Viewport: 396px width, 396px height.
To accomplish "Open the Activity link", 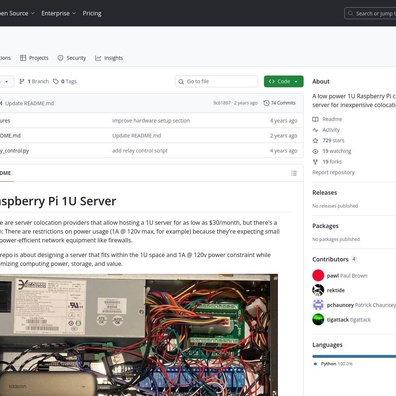I will pyautogui.click(x=331, y=130).
